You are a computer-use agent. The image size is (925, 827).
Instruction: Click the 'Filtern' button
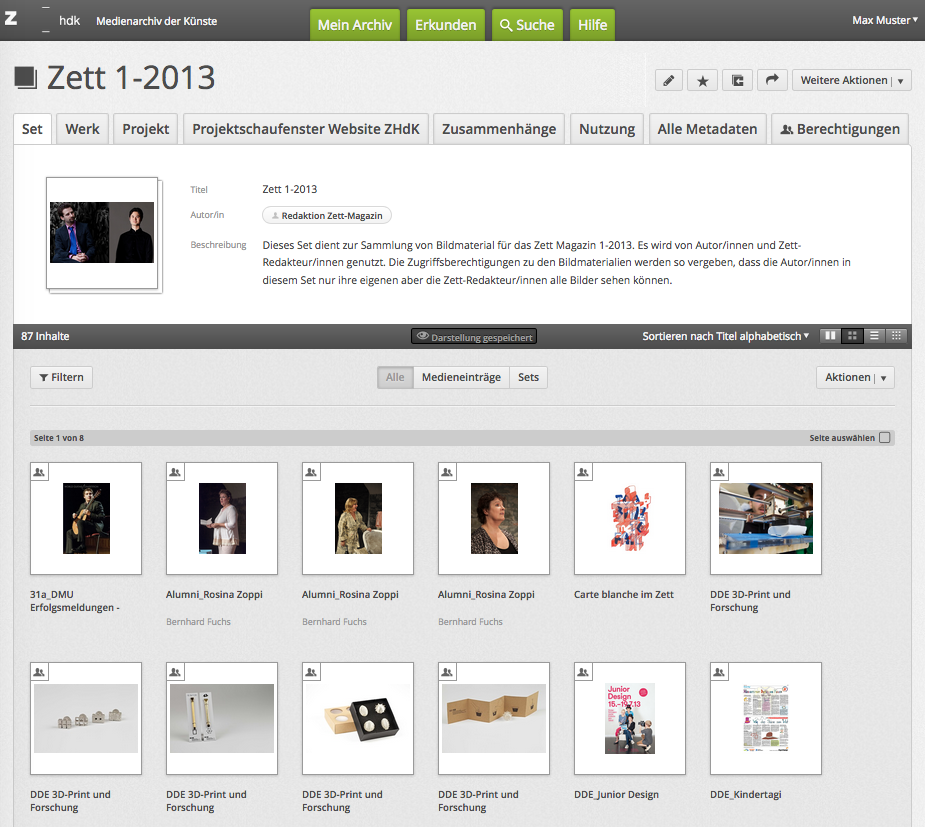62,377
